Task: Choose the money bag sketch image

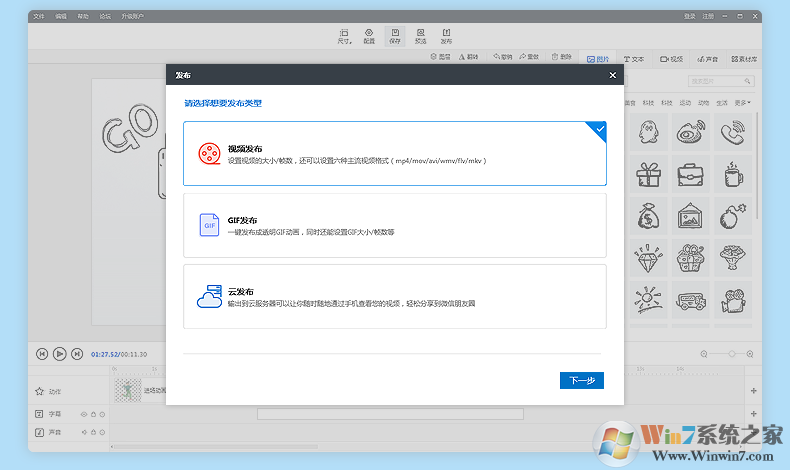Action: pos(648,216)
